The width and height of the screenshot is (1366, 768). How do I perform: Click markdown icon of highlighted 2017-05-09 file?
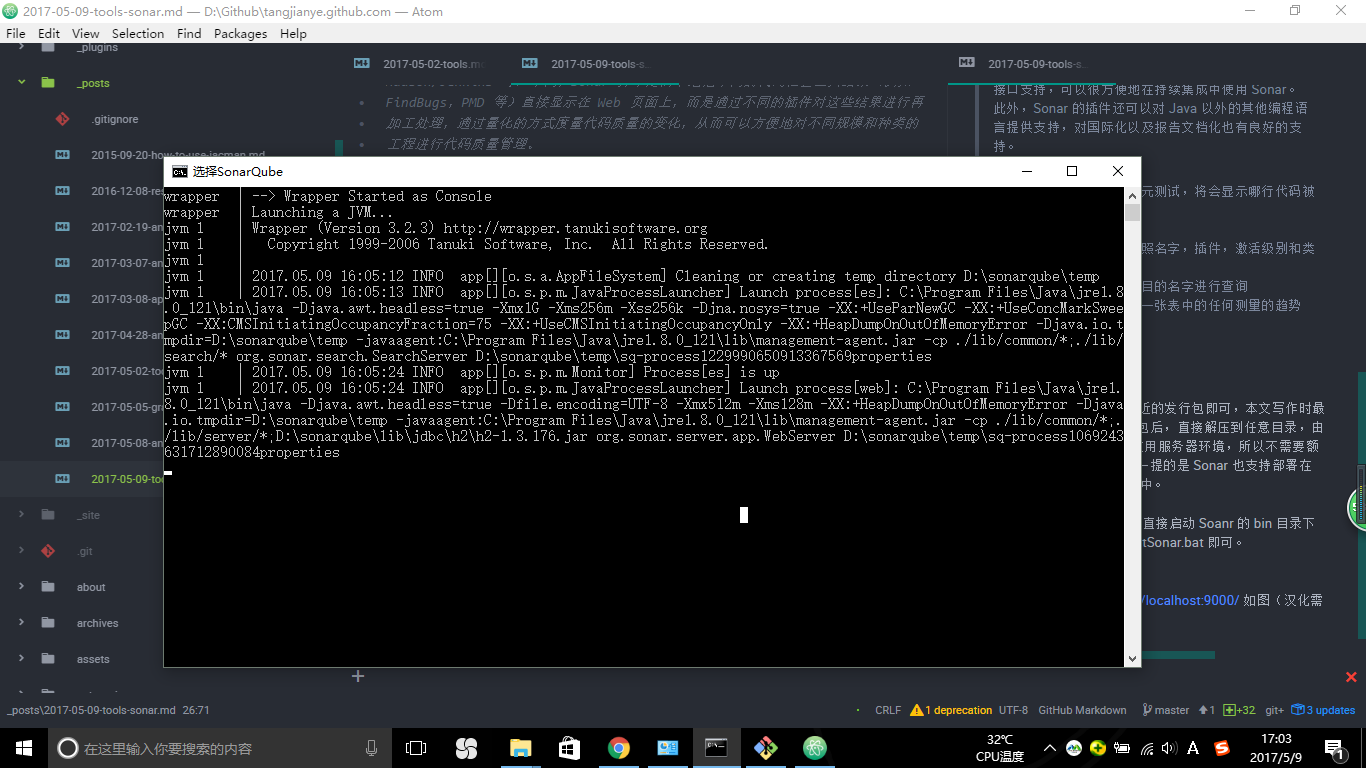click(62, 479)
